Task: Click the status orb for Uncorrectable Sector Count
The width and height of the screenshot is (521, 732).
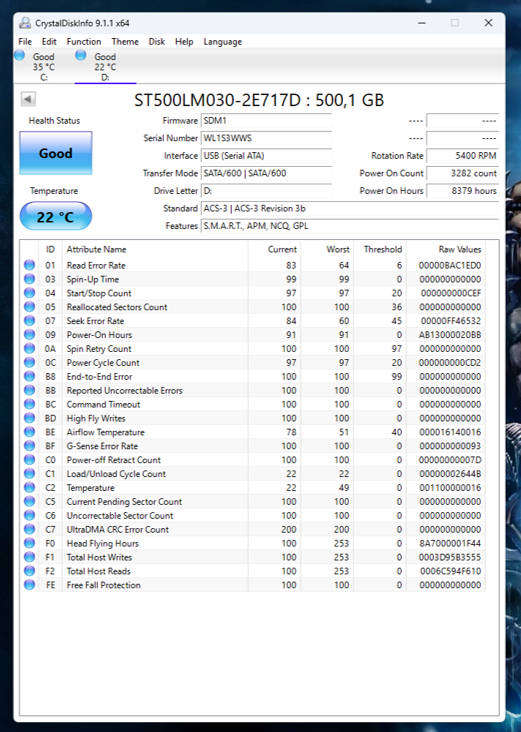Action: pos(29,515)
